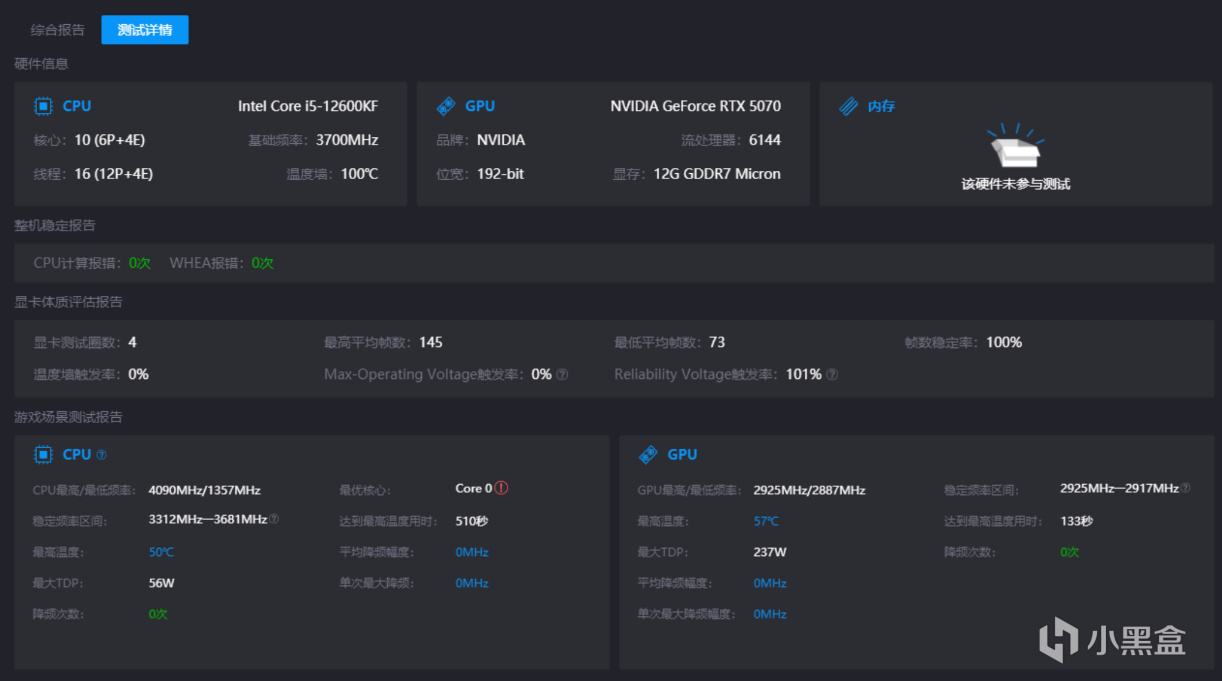Click the 小黑盒 logo watermark
The width and height of the screenshot is (1222, 681).
(1112, 638)
